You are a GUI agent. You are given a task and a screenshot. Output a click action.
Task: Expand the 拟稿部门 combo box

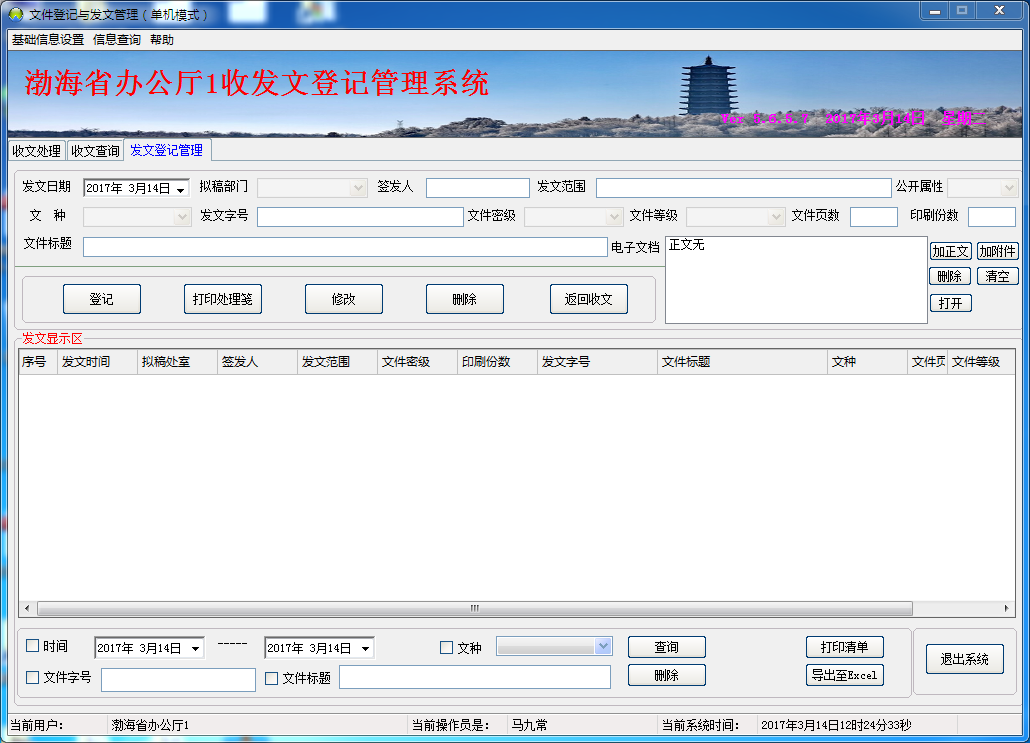pos(358,189)
